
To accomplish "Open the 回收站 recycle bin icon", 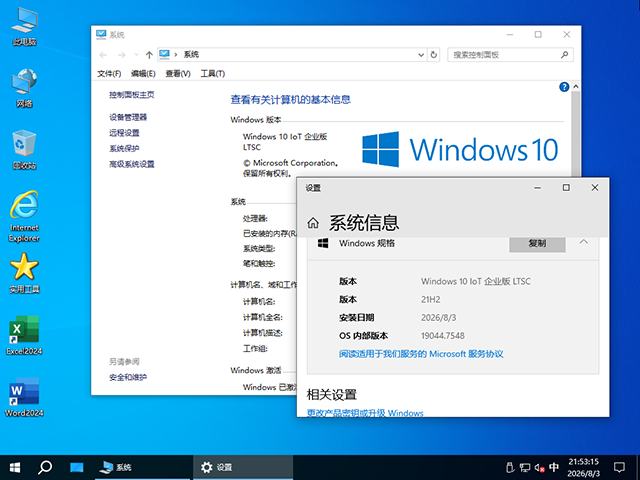I will [x=24, y=150].
